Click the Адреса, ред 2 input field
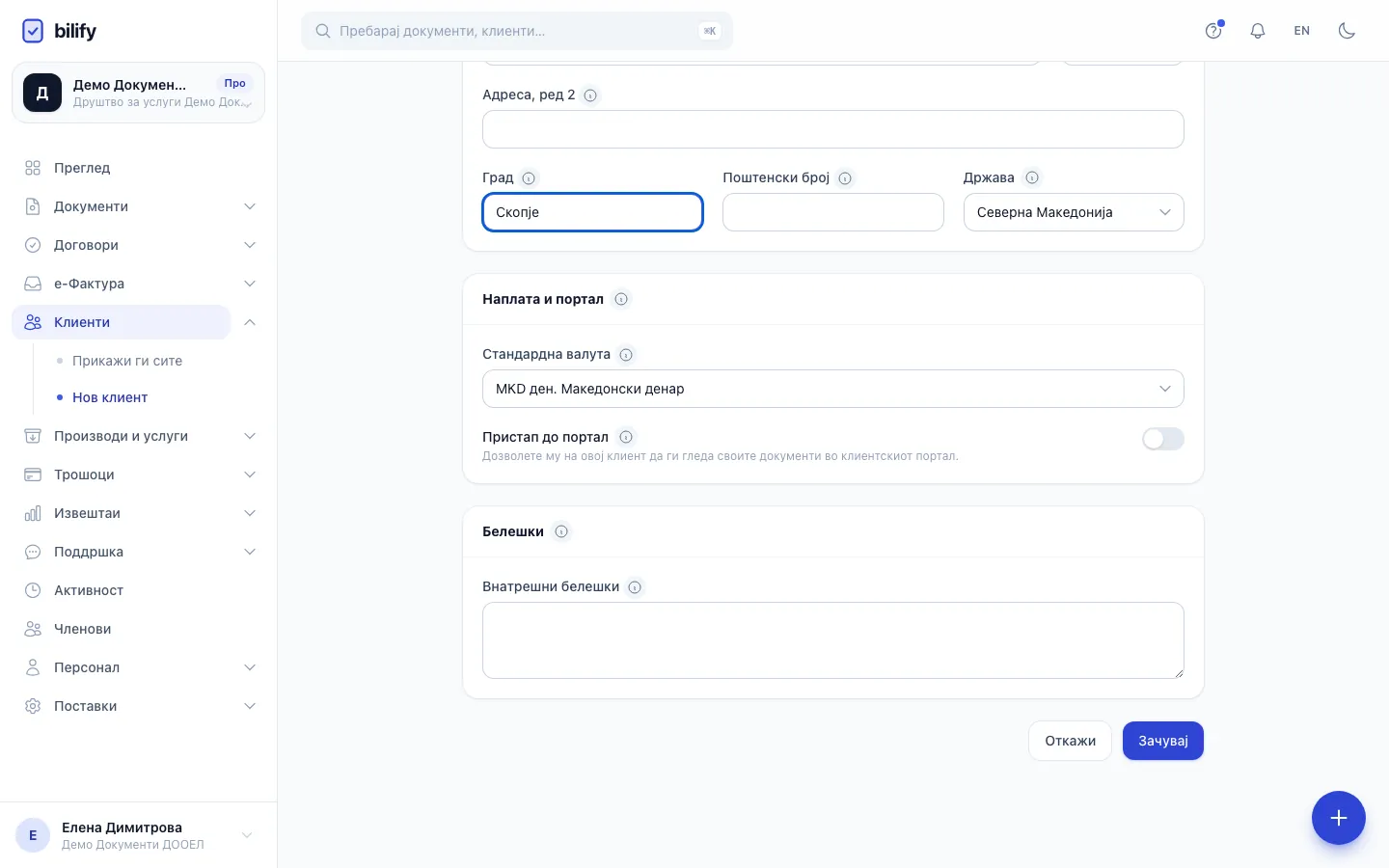This screenshot has width=1389, height=868. coord(833,129)
